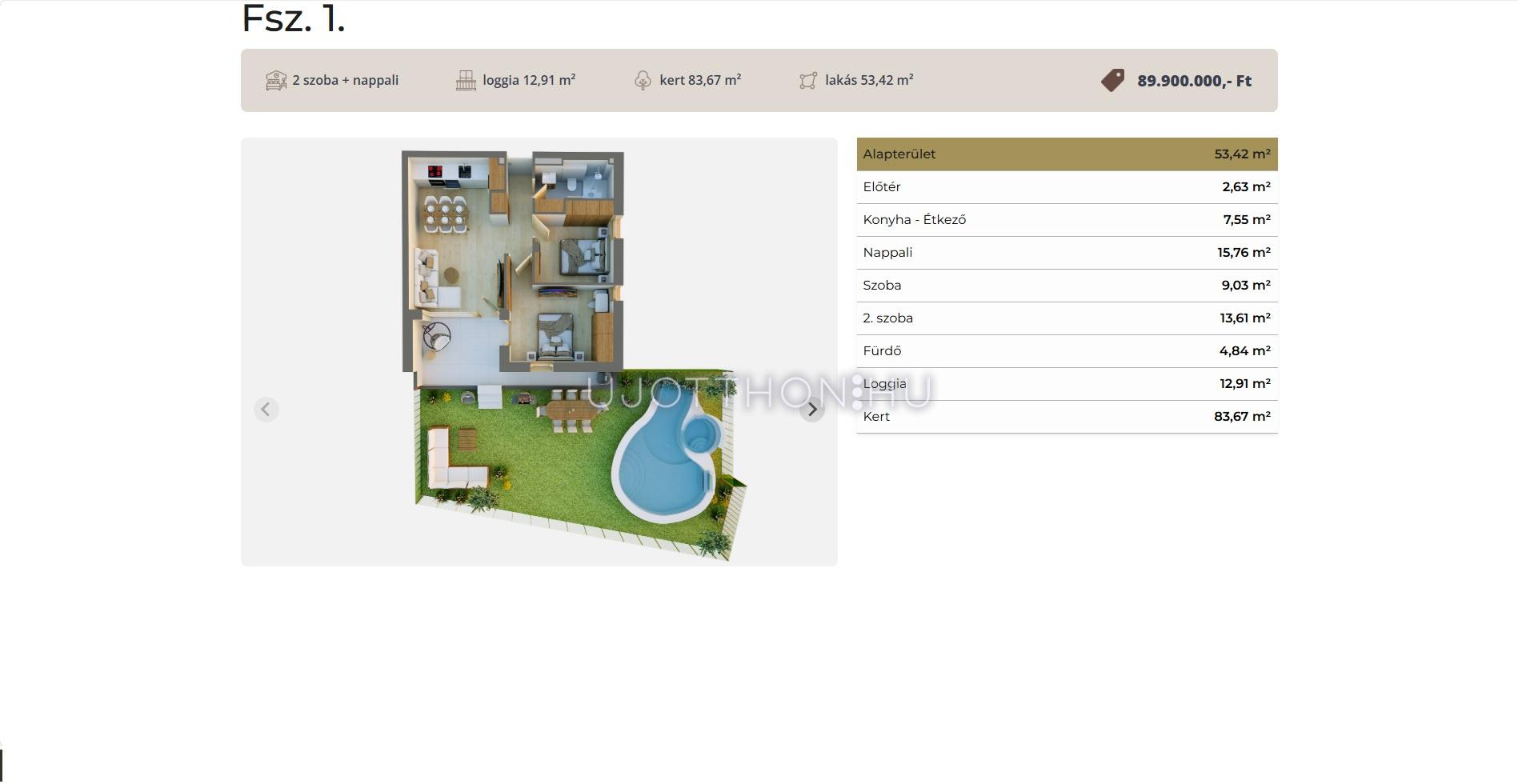Click the bed icon beside room count
Image resolution: width=1518 pixels, height=784 pixels.
point(276,81)
